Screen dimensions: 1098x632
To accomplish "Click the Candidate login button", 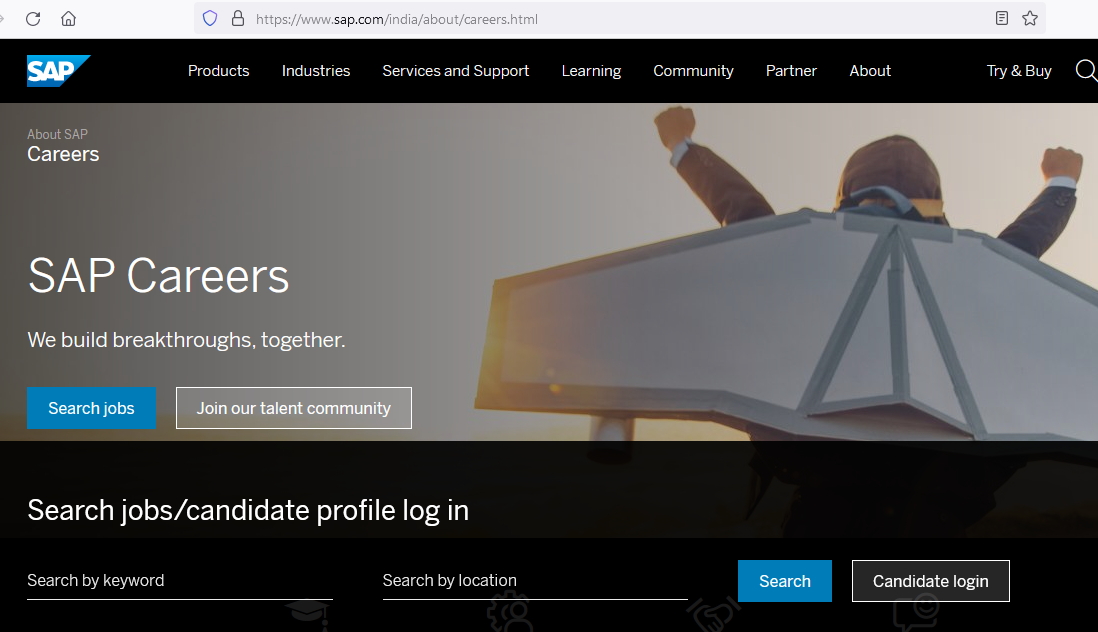I will 931,581.
